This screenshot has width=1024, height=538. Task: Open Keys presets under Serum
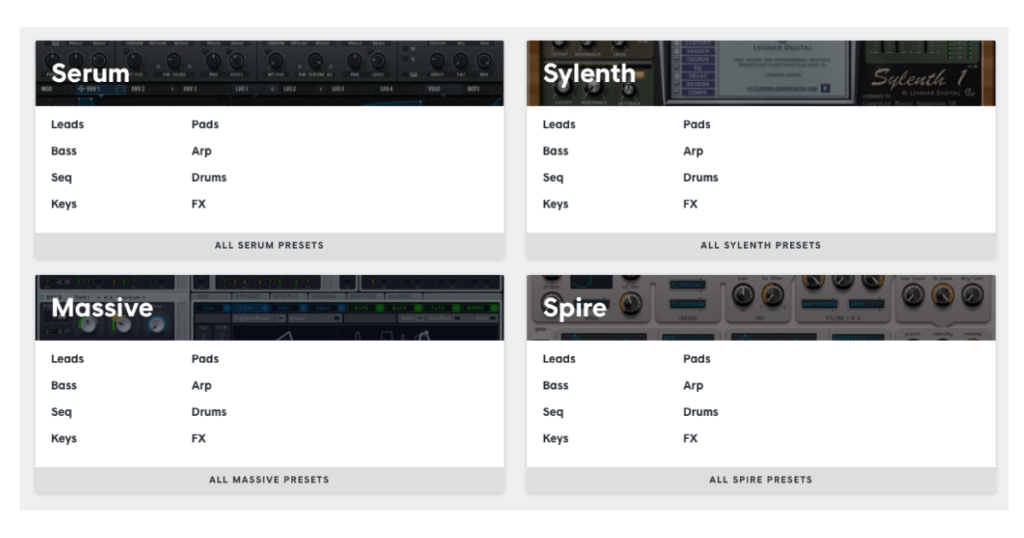point(64,204)
